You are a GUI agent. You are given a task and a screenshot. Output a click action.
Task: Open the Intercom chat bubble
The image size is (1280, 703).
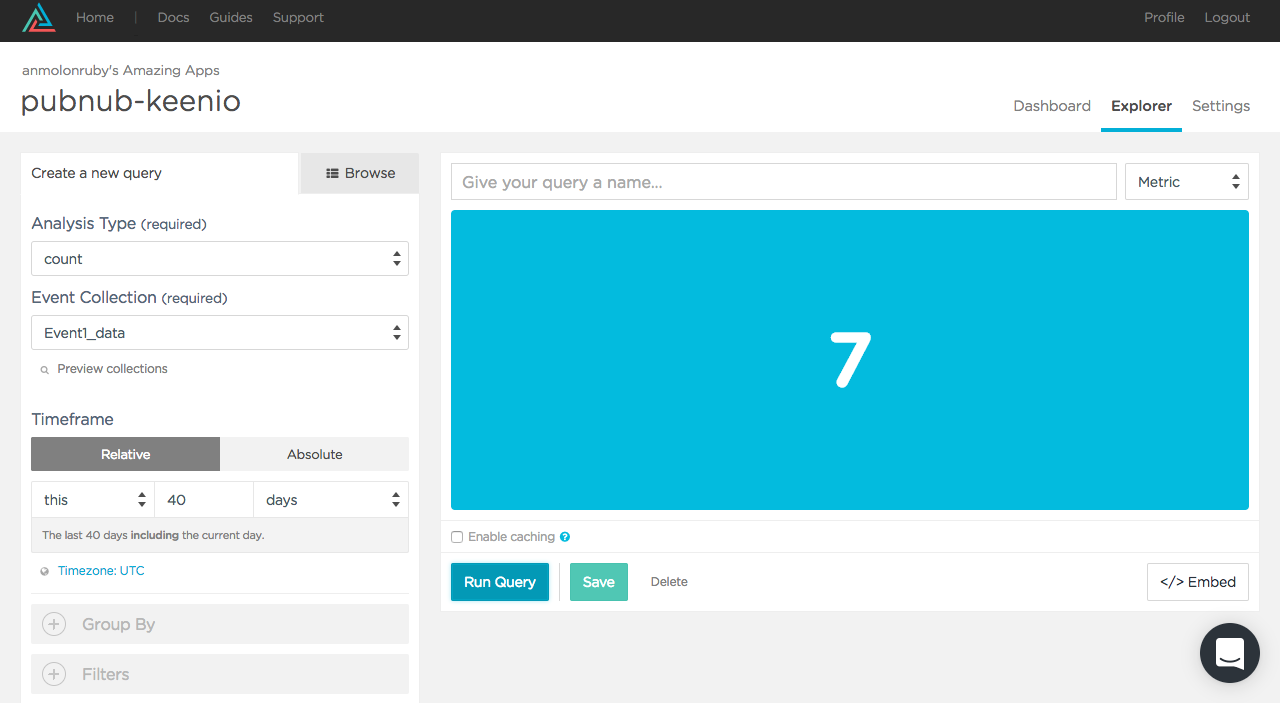1229,653
